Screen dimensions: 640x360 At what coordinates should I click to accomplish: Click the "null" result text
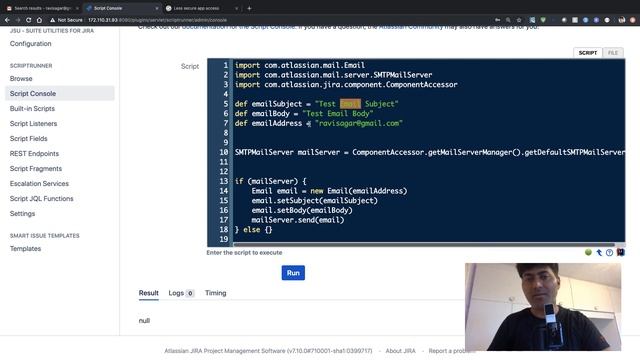pyautogui.click(x=144, y=321)
